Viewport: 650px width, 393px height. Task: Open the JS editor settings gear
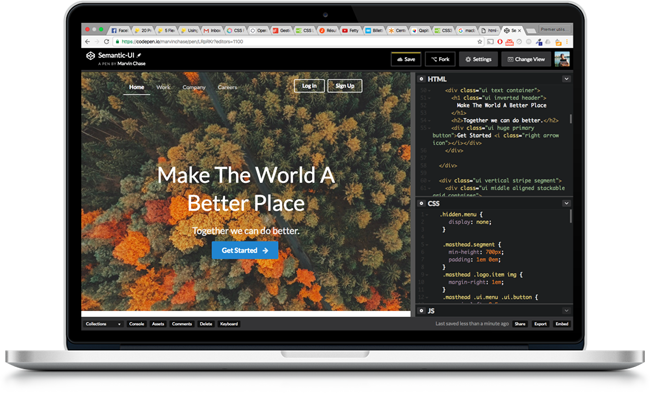coord(422,311)
